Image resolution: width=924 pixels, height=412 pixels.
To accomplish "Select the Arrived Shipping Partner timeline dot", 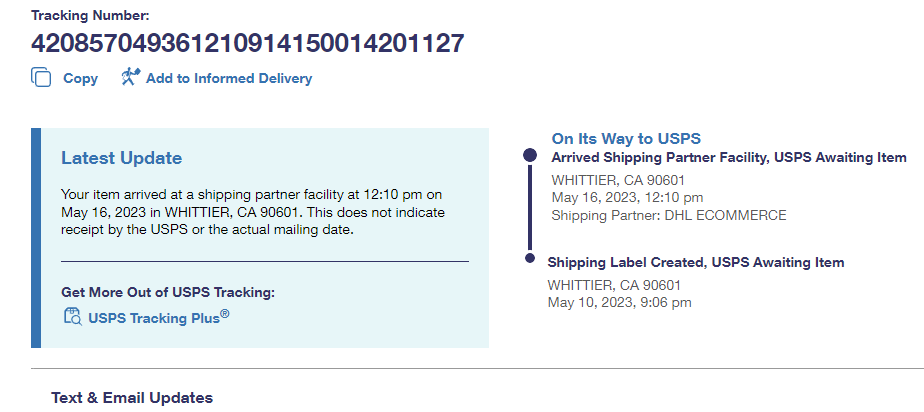I will 530,156.
